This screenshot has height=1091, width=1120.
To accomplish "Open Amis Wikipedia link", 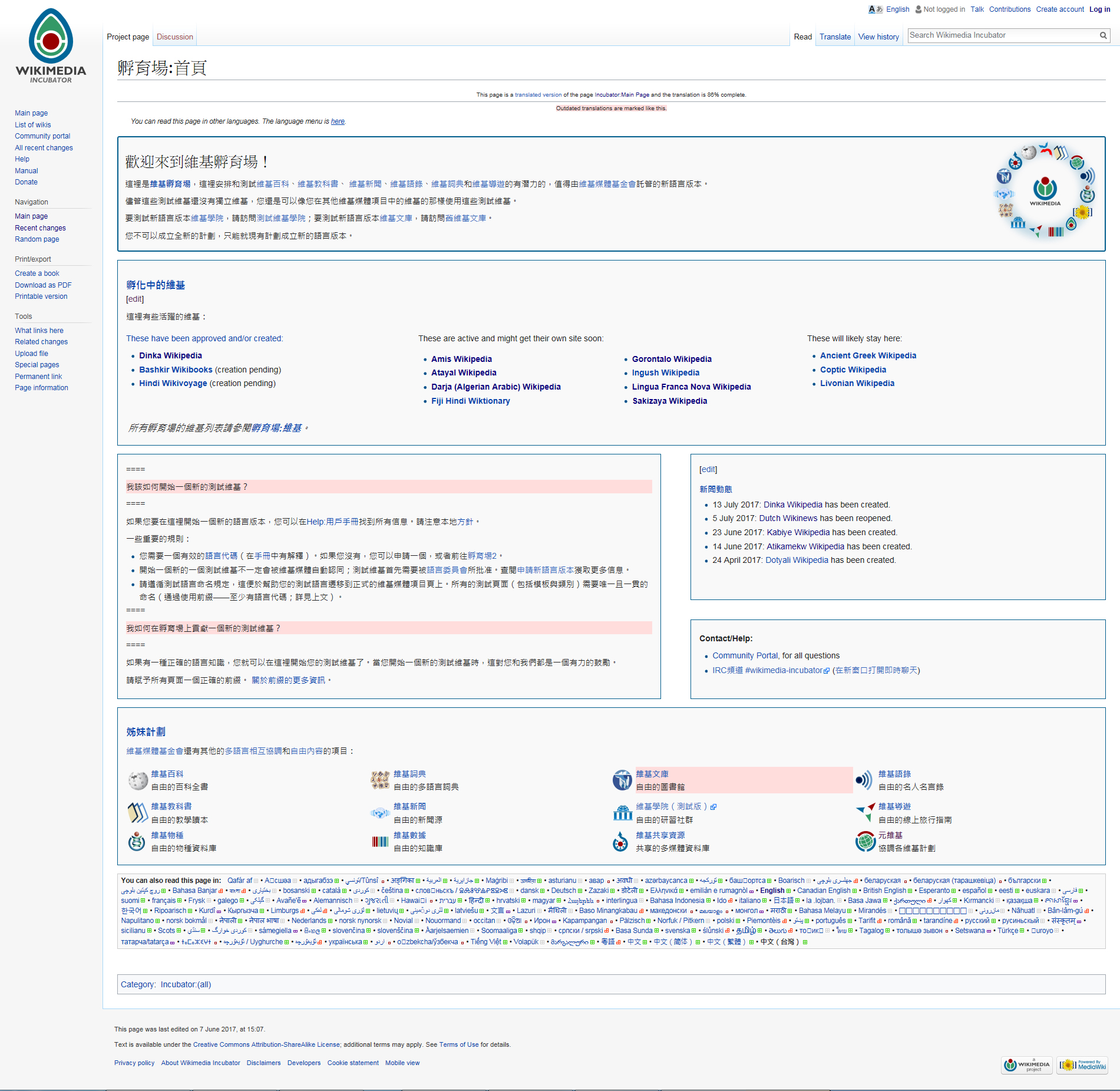I will [461, 359].
